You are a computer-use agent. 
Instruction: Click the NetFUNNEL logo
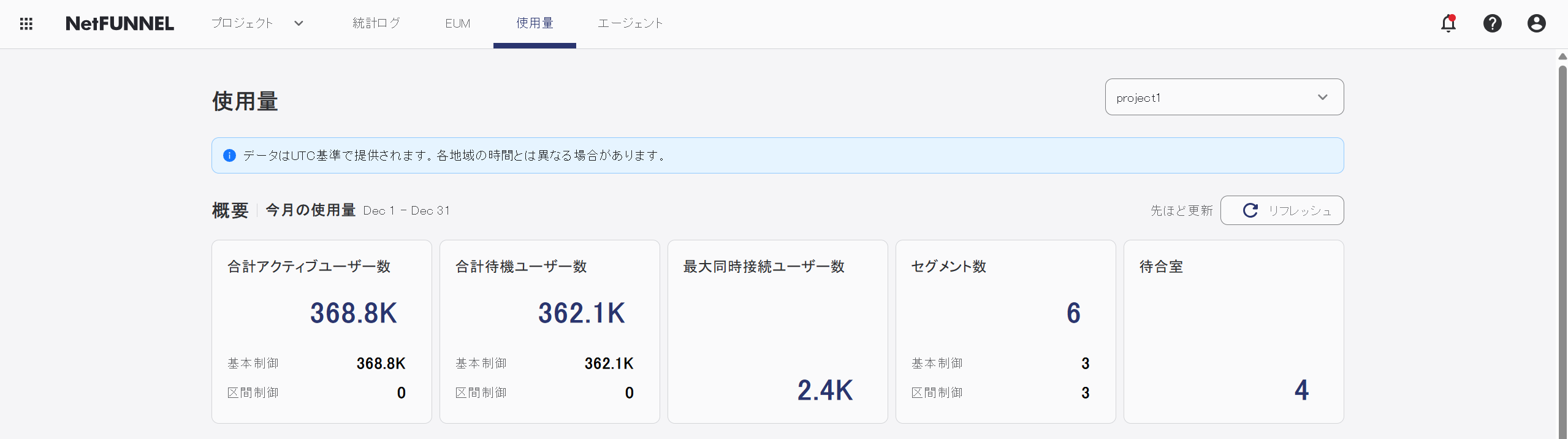pos(120,24)
